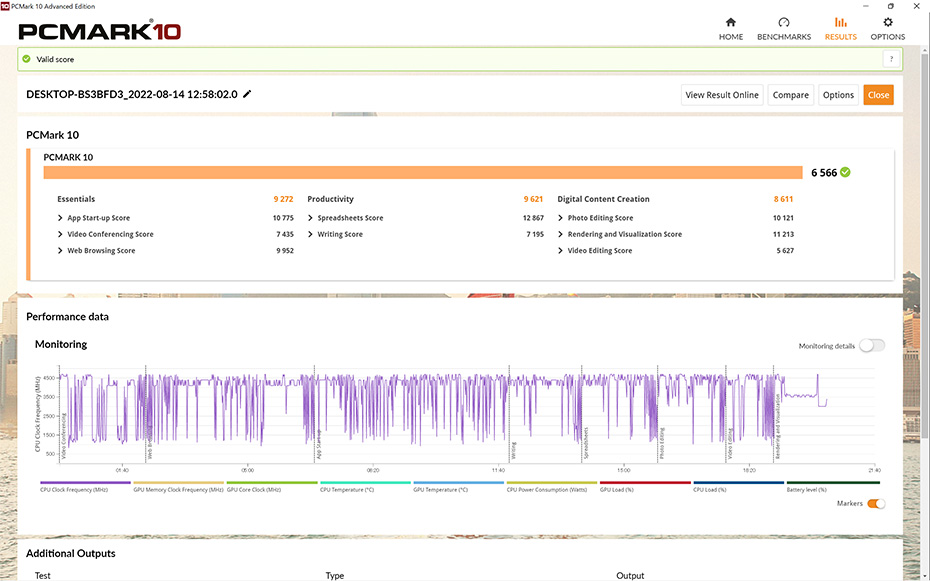
Task: Click the pencil icon to rename result
Action: coord(247,94)
